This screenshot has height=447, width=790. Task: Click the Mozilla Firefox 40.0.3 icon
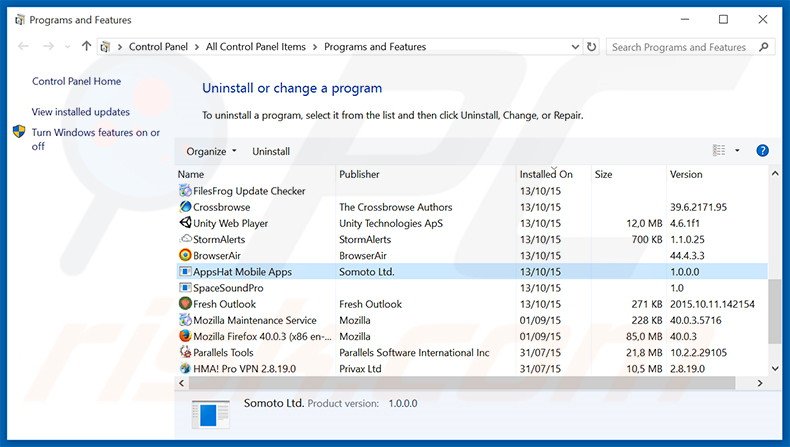pos(185,336)
